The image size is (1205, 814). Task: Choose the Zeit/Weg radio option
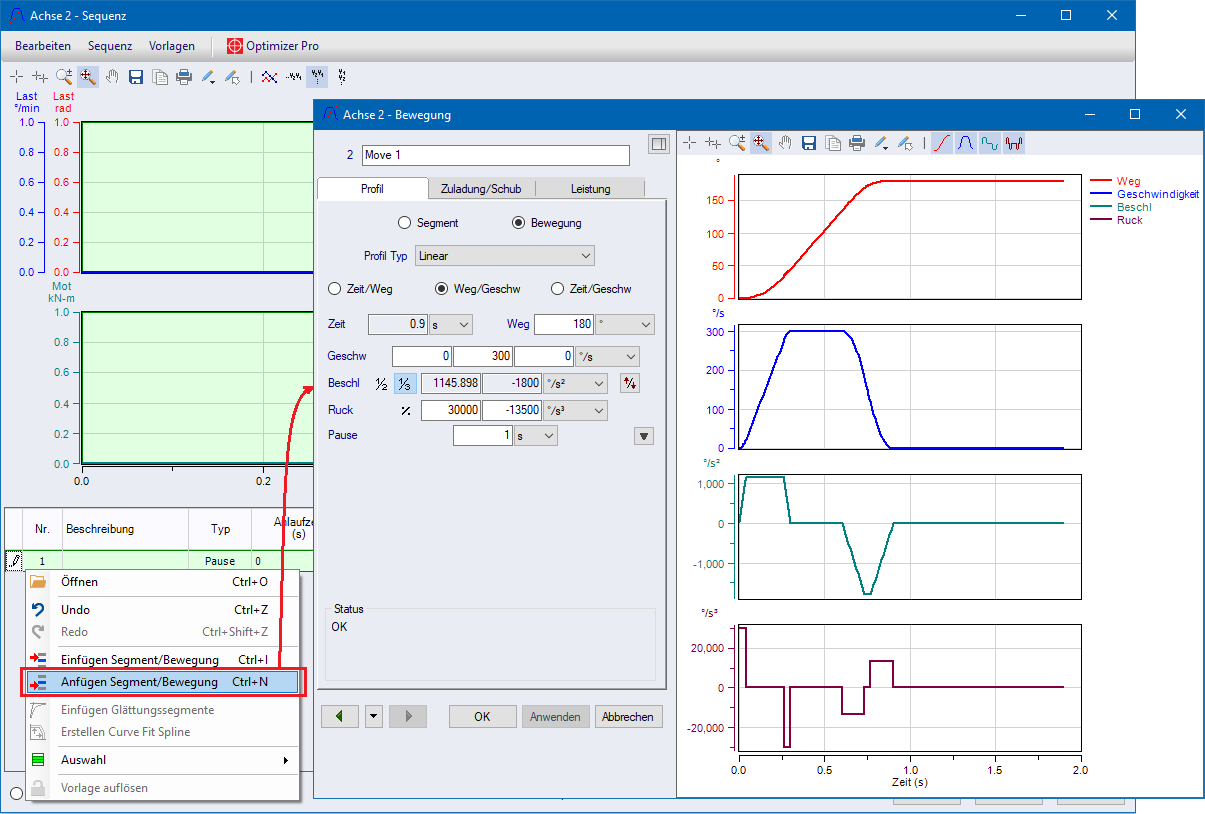(x=335, y=289)
